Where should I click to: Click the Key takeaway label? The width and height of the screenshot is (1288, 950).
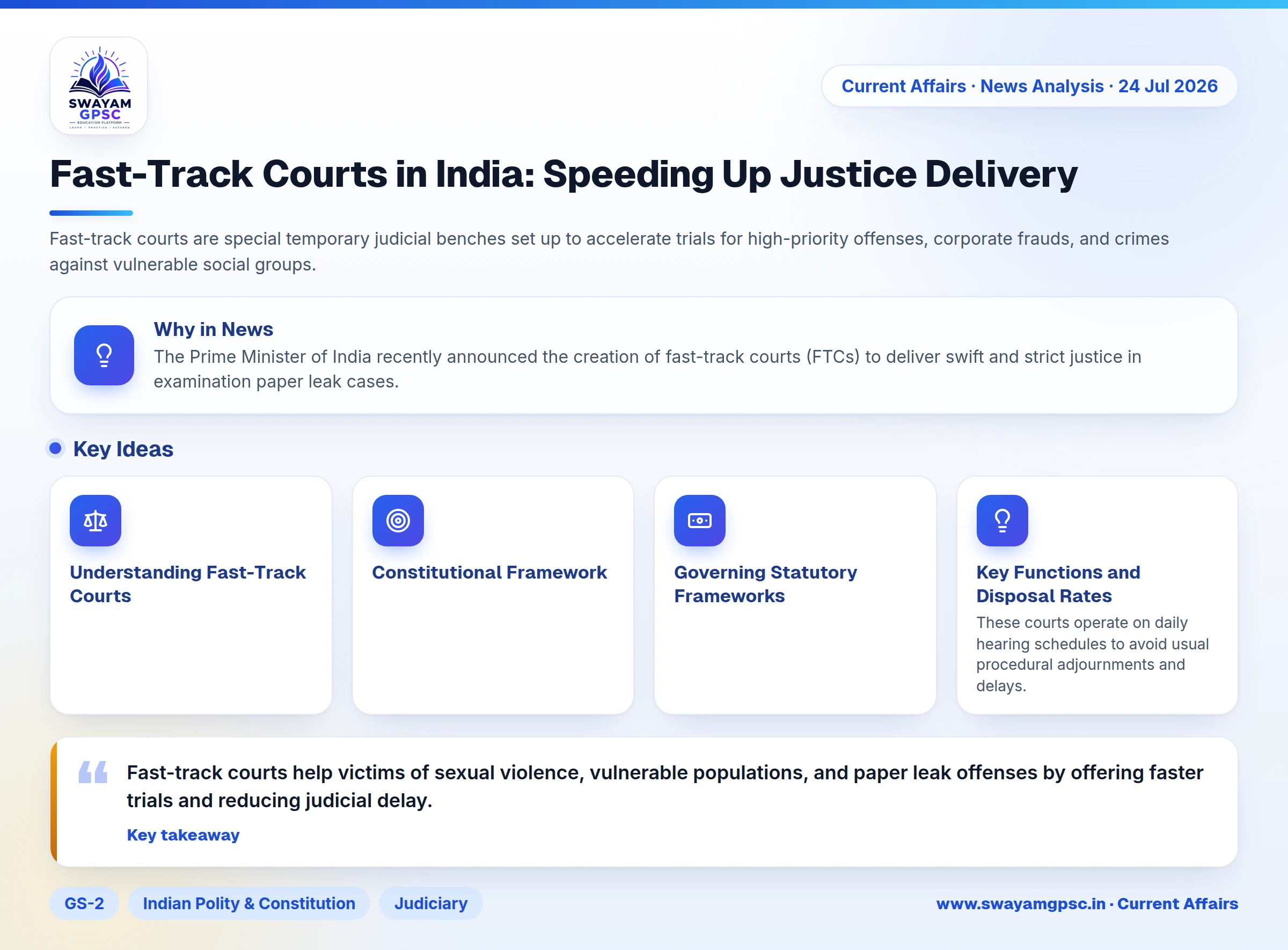point(183,835)
